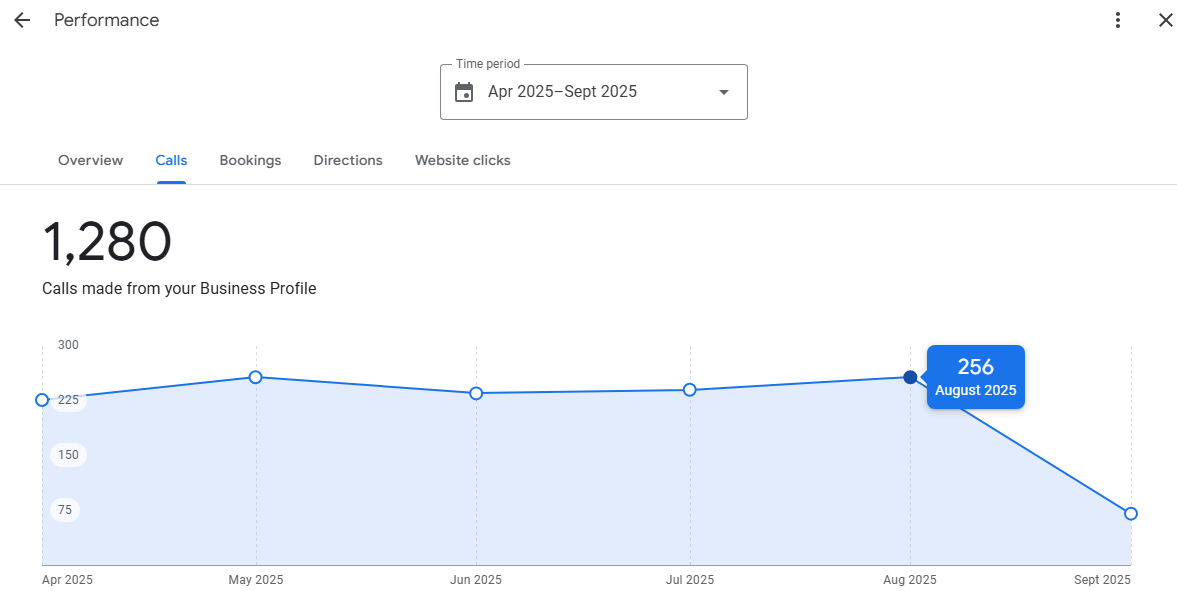This screenshot has height=591, width=1177.
Task: Click the 150 y-axis label
Action: (68, 455)
